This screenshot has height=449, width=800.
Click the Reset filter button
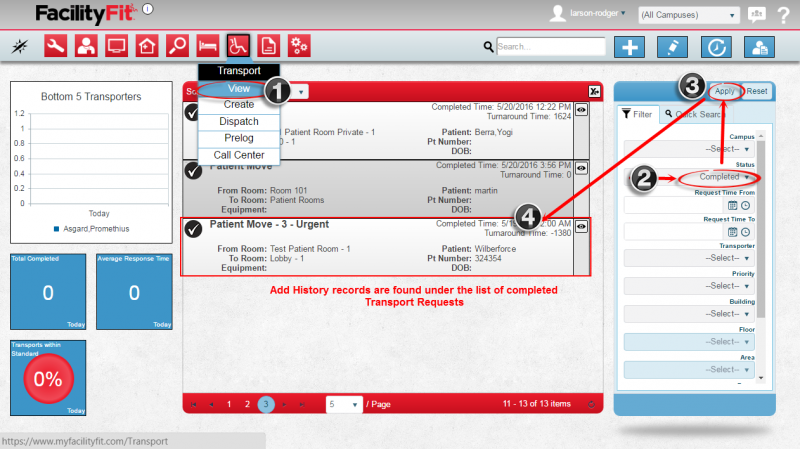757,91
